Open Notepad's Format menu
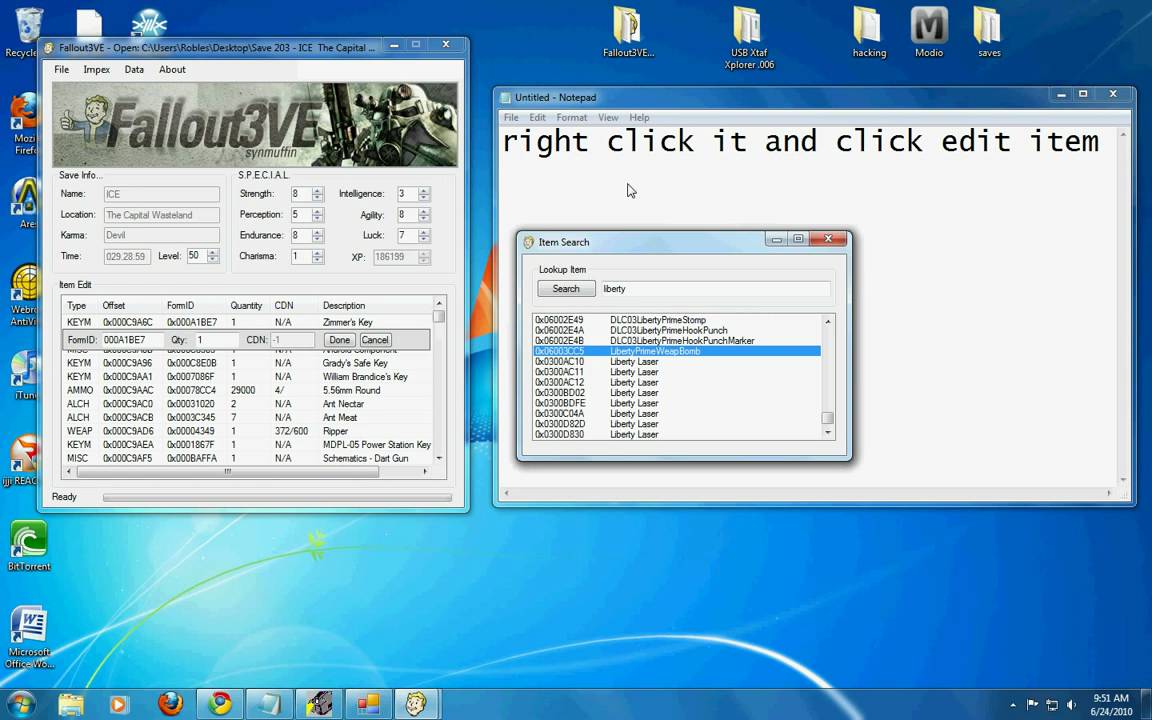1152x720 pixels. click(x=571, y=118)
